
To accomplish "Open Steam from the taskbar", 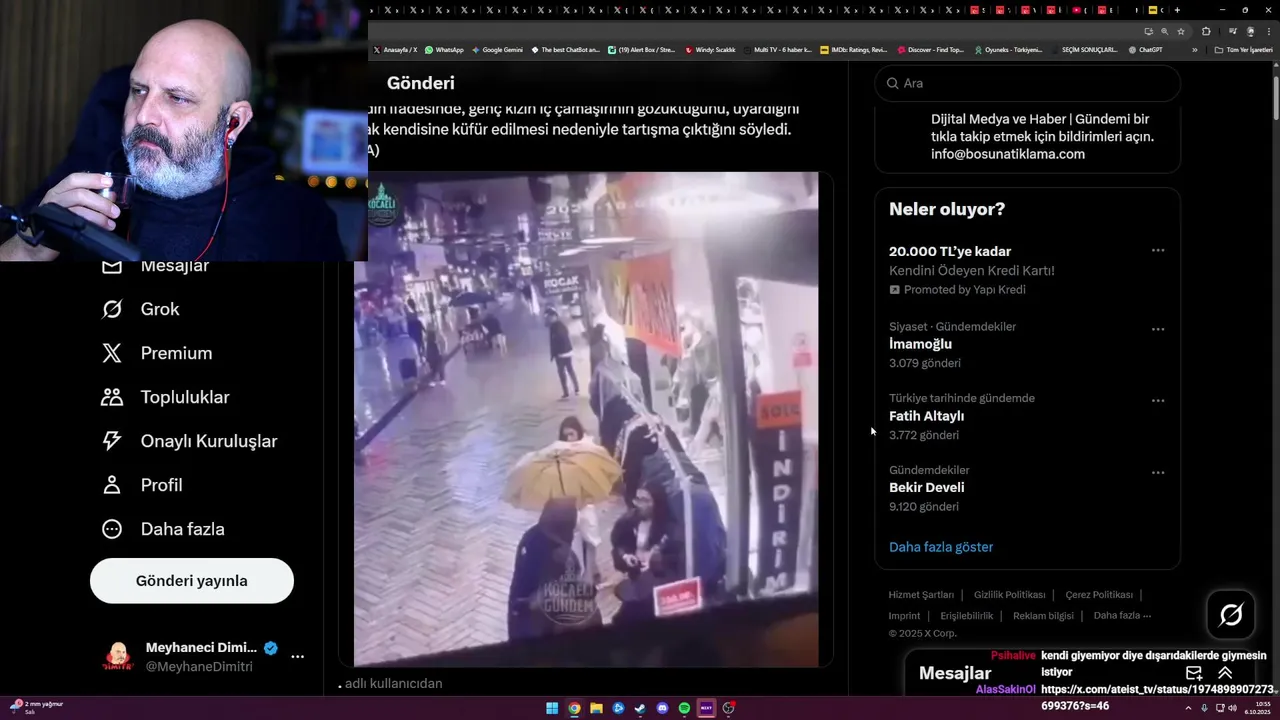I will [640, 708].
